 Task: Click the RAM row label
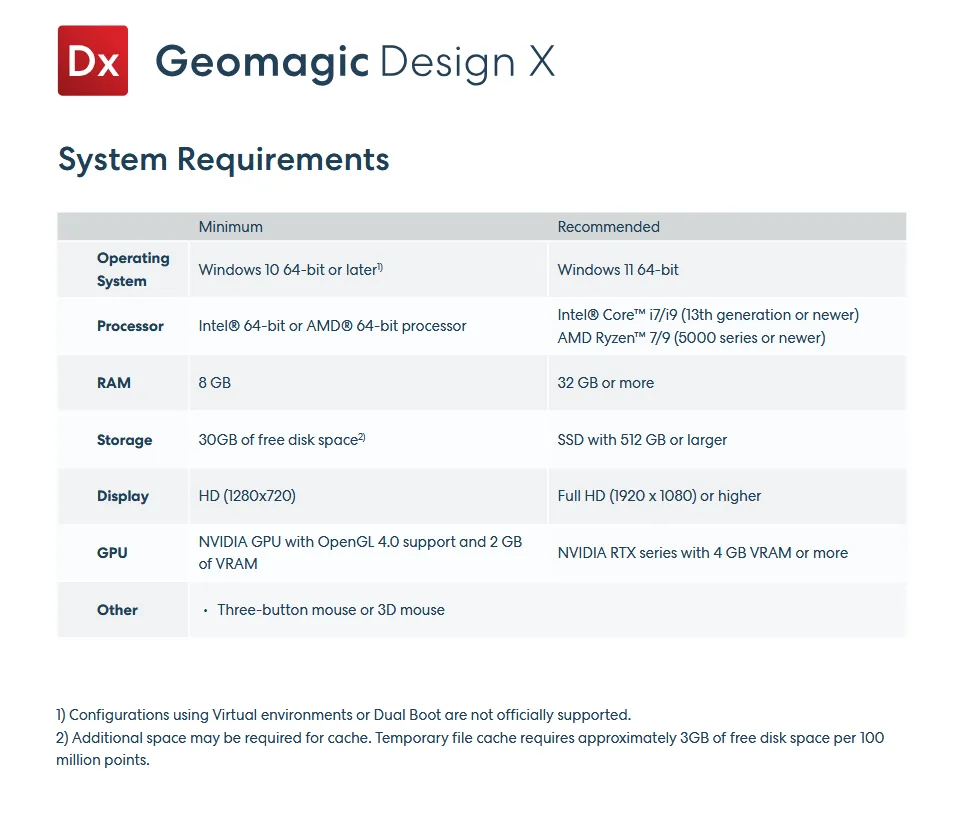(114, 383)
